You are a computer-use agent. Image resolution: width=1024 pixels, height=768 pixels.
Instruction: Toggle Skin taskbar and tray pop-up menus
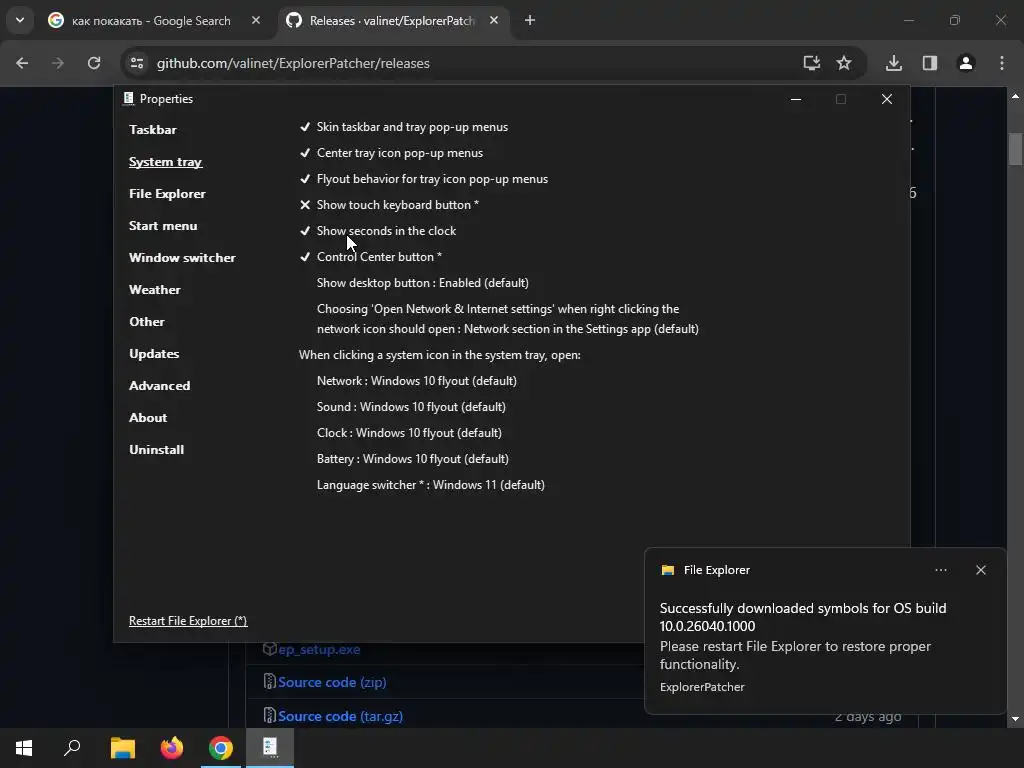pos(404,127)
